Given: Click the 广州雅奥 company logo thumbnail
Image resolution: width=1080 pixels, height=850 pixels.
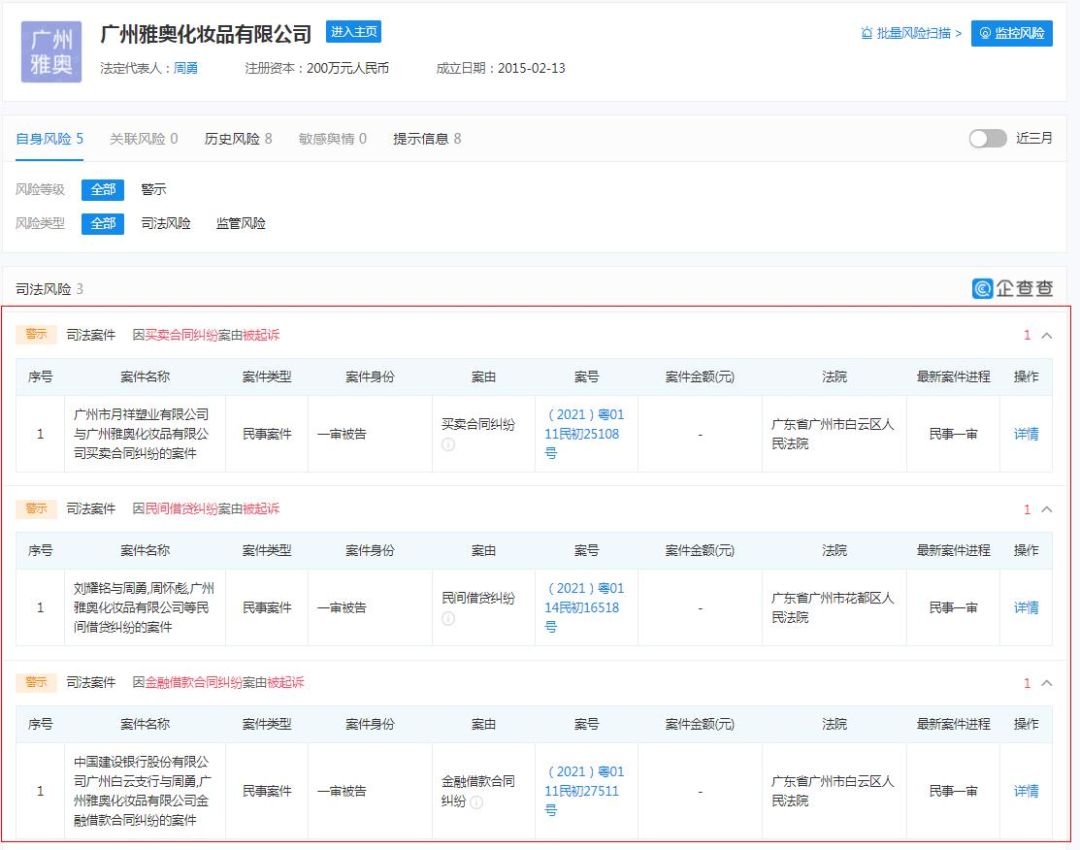Looking at the screenshot, I should pos(51,52).
